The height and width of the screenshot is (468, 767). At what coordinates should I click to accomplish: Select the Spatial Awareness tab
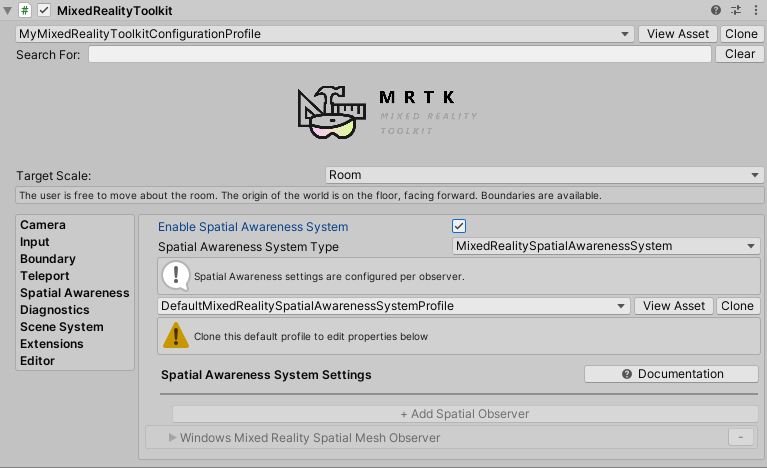click(x=75, y=293)
